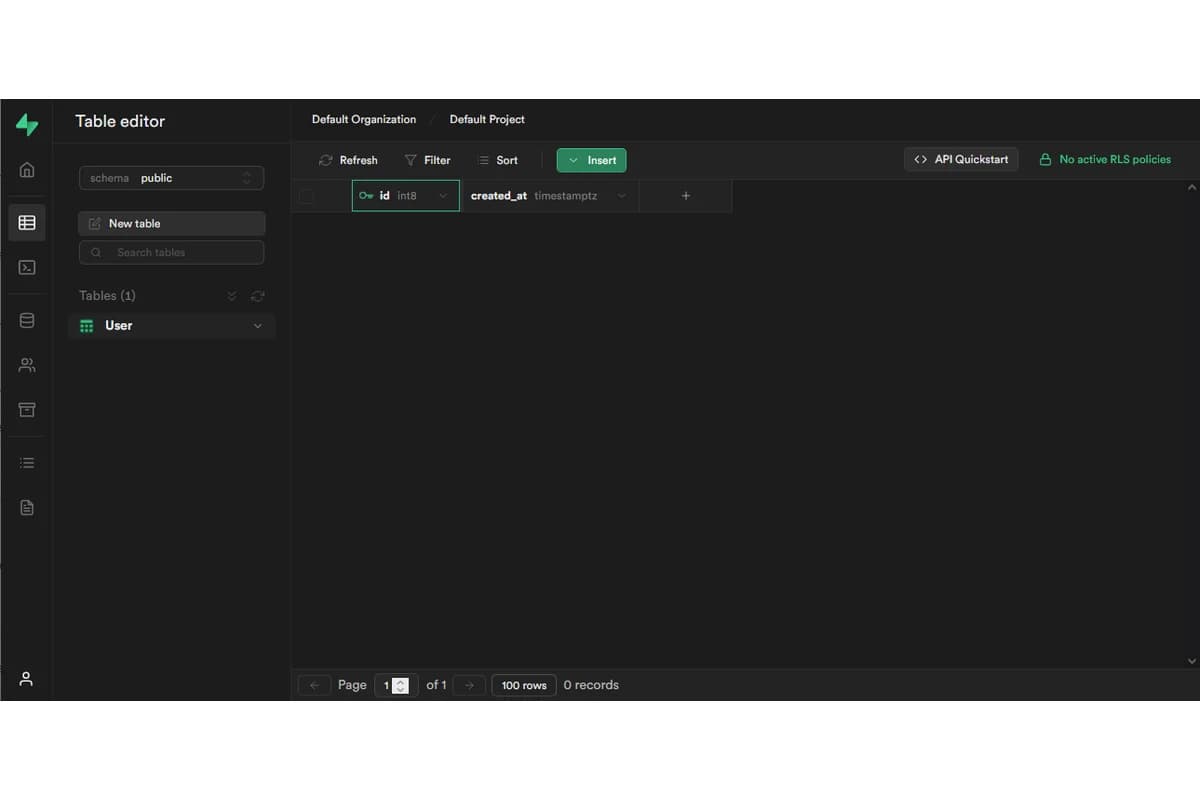This screenshot has width=1200, height=800.
Task: Open the Database icon in sidebar
Action: [27, 321]
